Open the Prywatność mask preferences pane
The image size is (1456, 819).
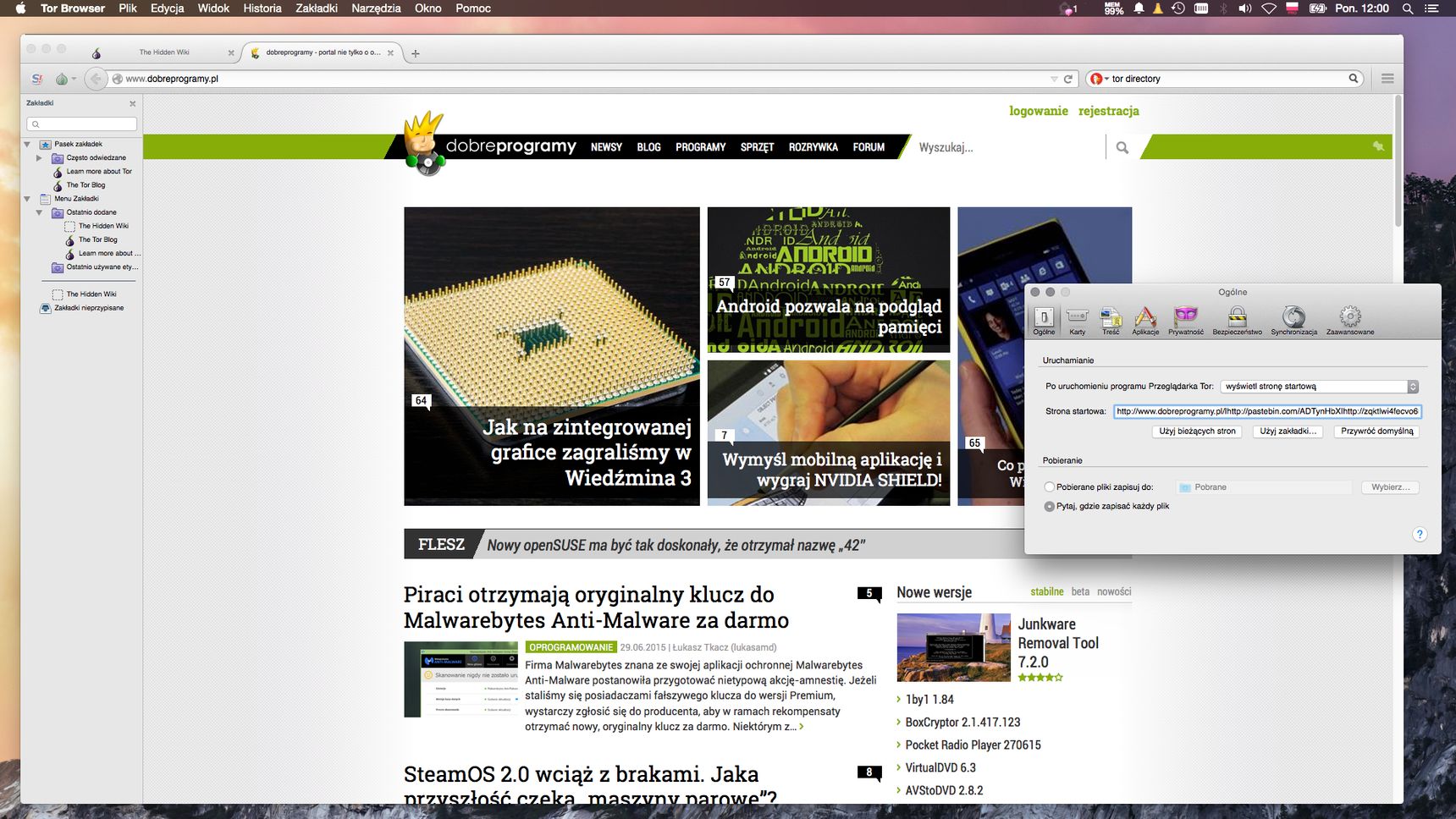(1186, 321)
